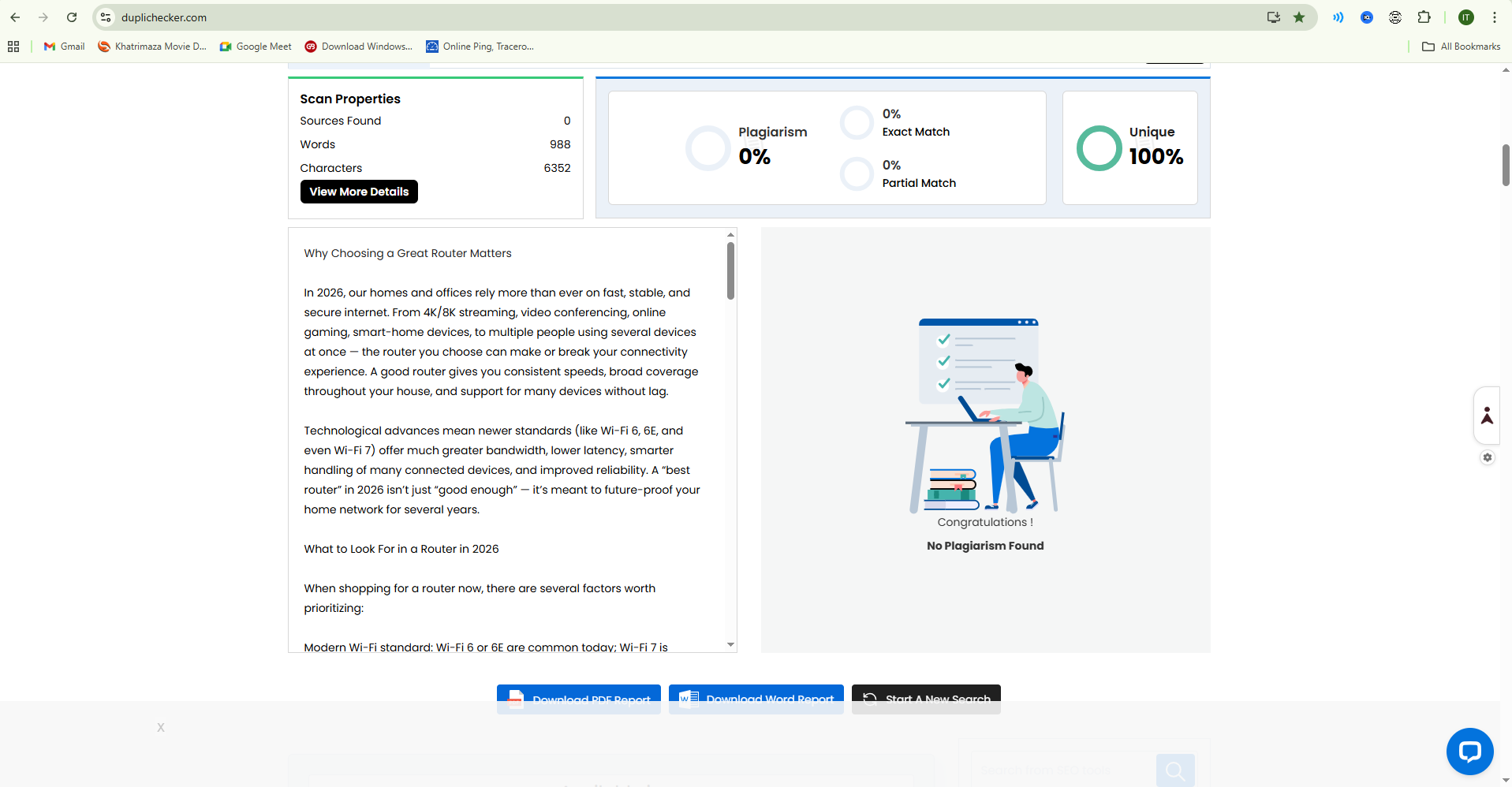Dismiss the bottom banner via the X

[x=160, y=727]
